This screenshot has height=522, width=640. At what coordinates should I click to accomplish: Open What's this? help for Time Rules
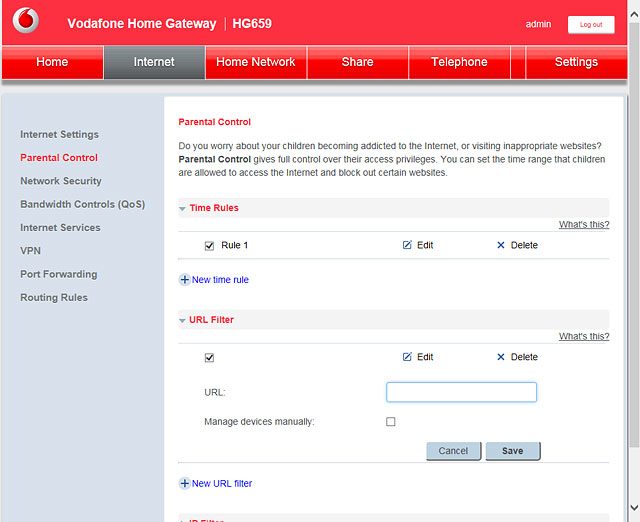(584, 224)
